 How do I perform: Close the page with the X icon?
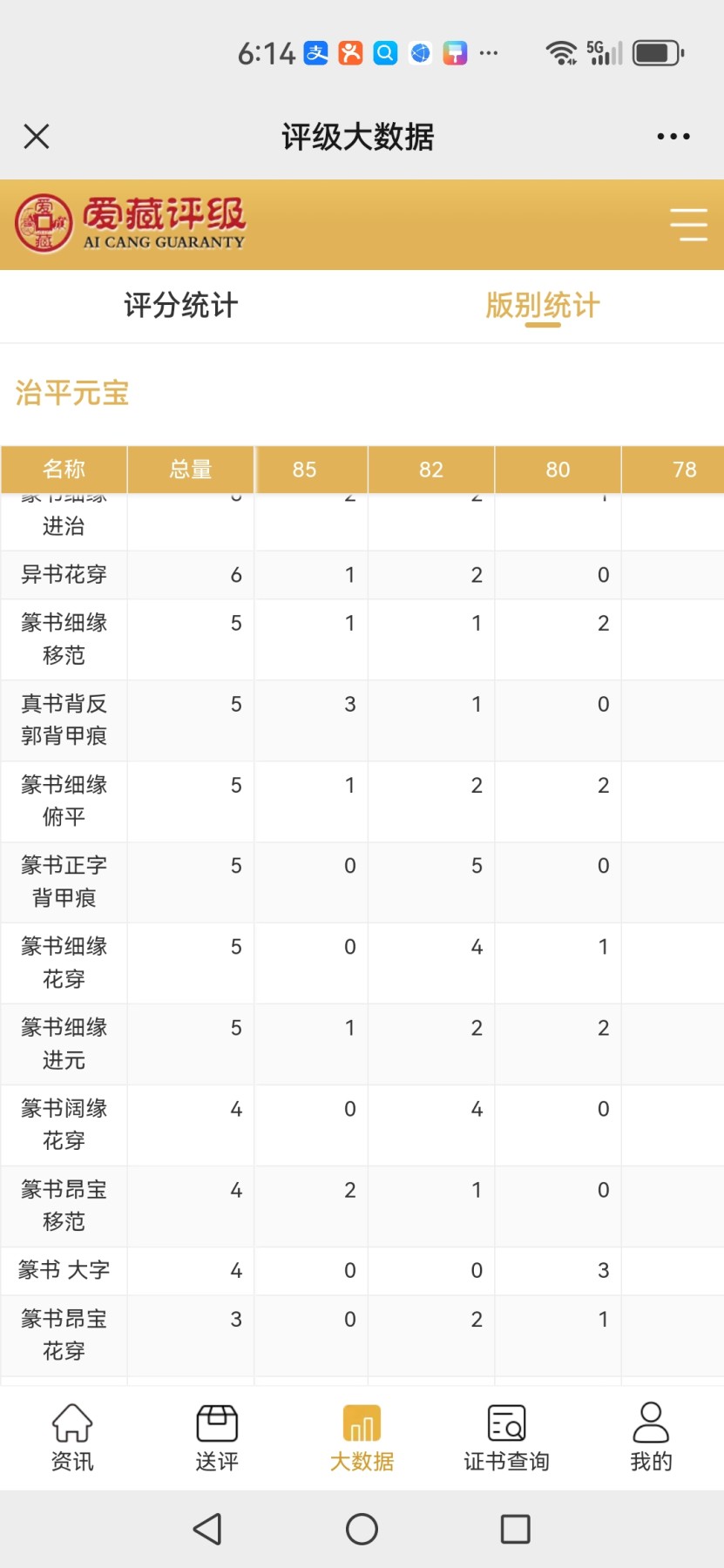[37, 137]
